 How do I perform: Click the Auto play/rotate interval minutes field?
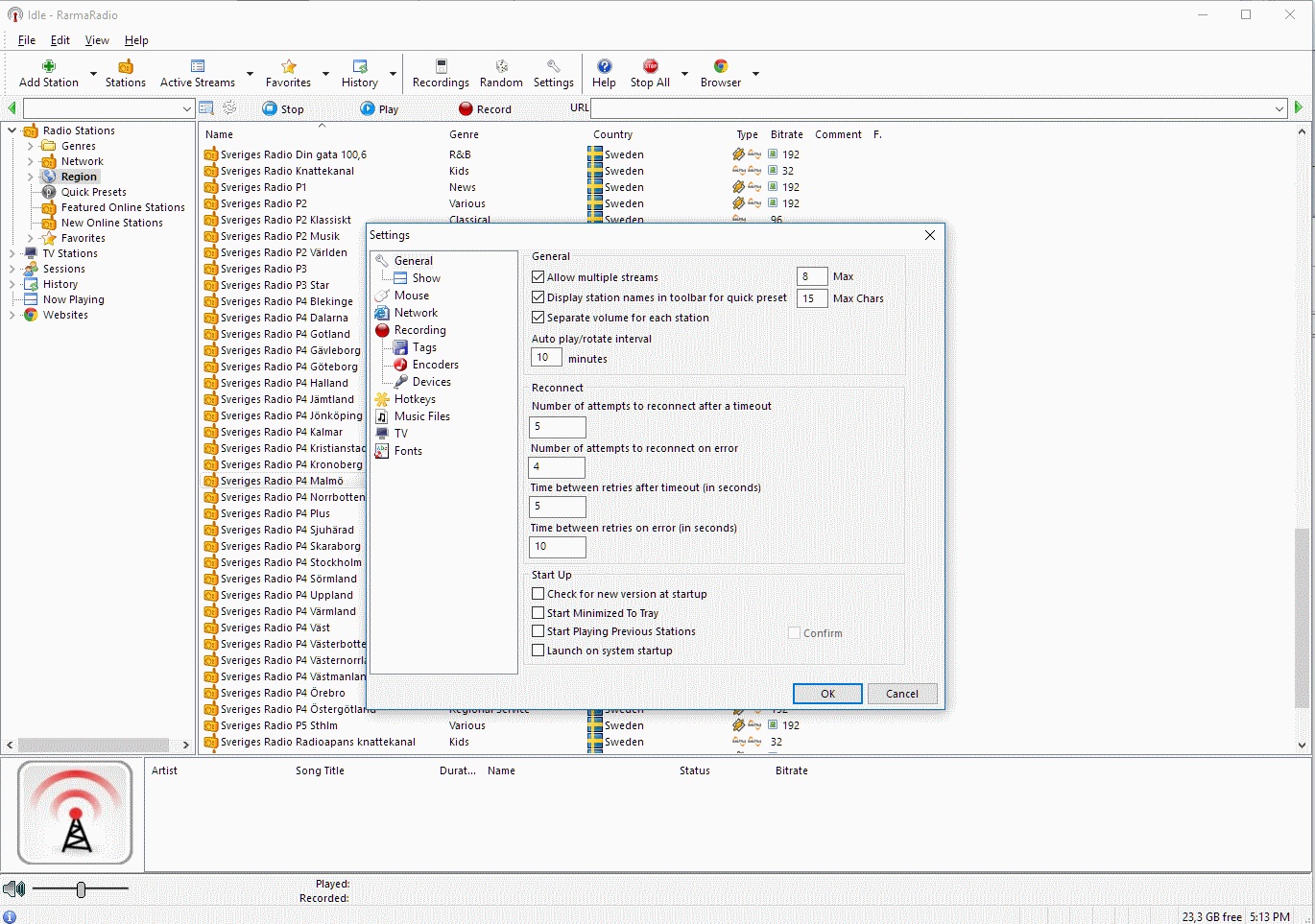point(546,358)
